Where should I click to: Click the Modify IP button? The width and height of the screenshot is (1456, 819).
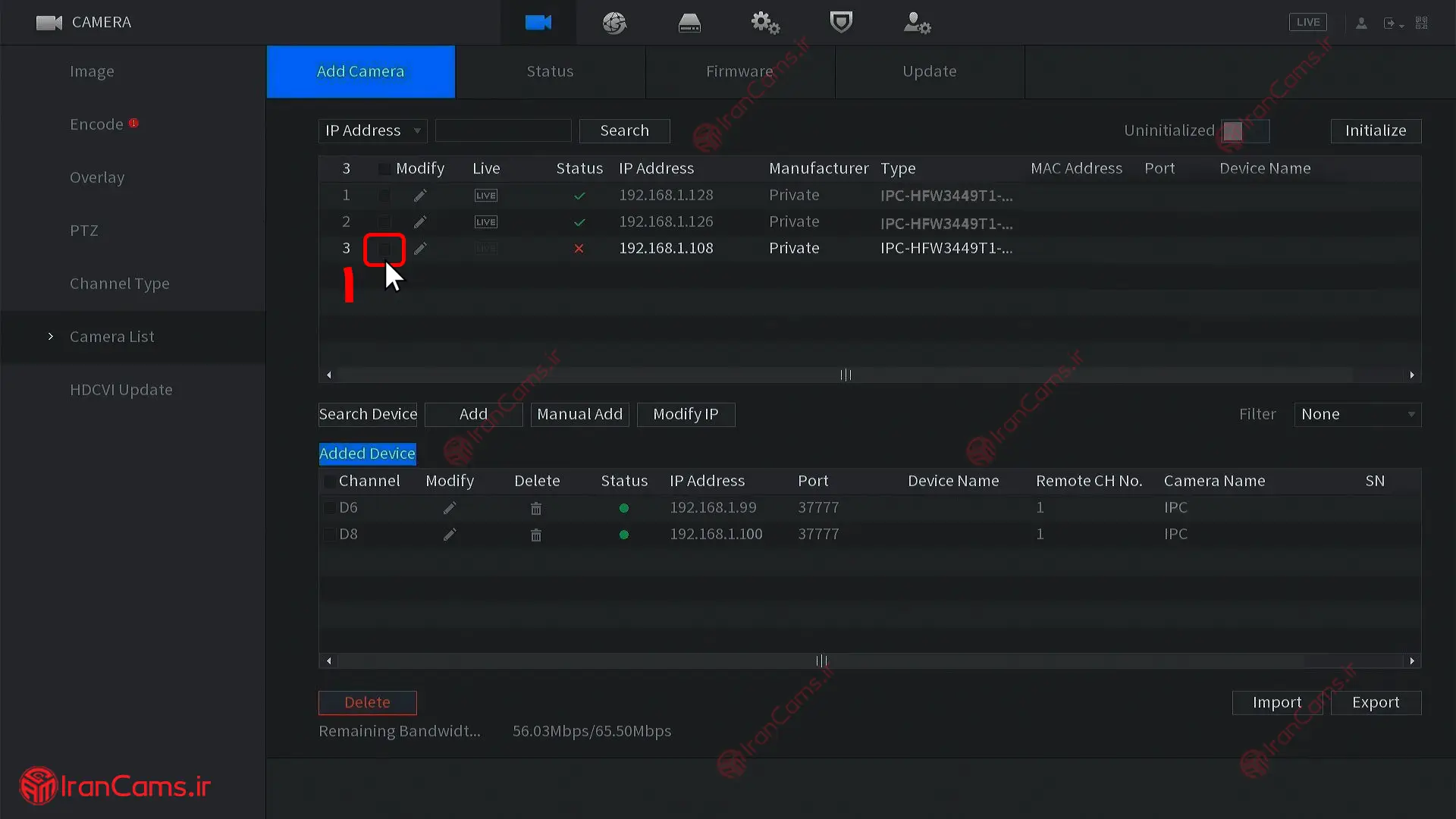coord(686,415)
